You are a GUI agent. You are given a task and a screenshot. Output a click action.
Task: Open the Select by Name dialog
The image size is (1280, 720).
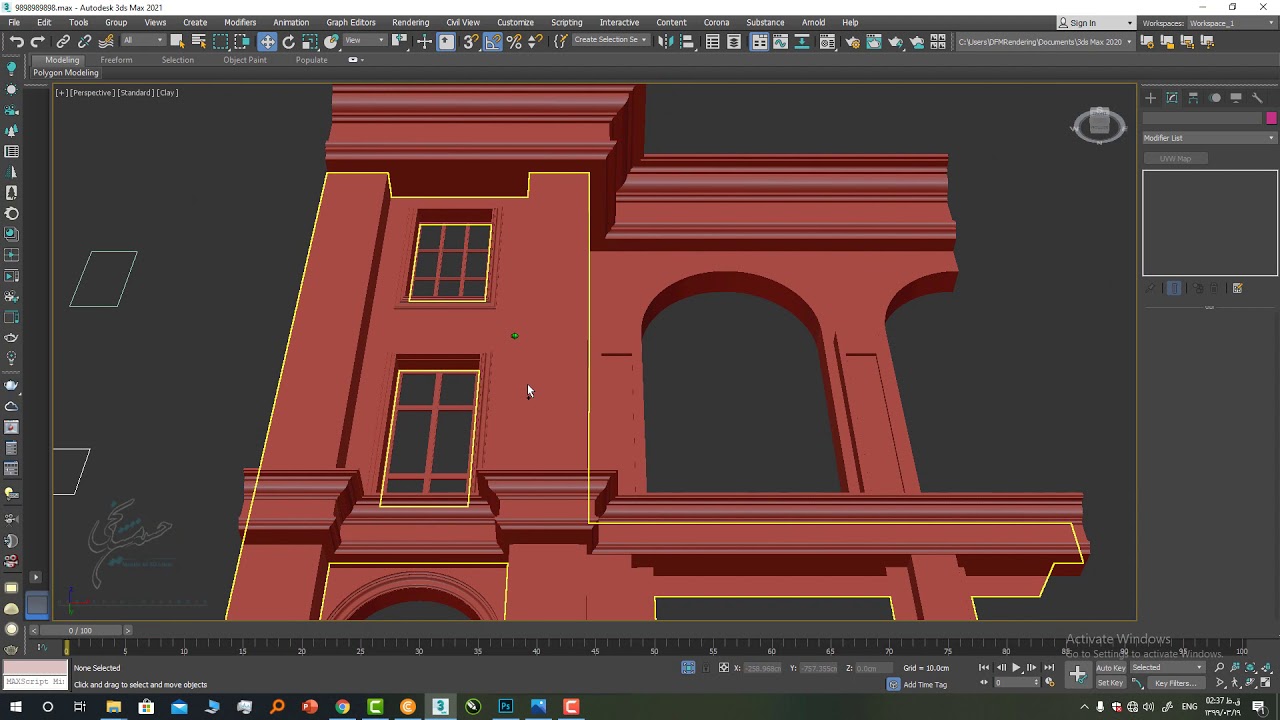[199, 41]
